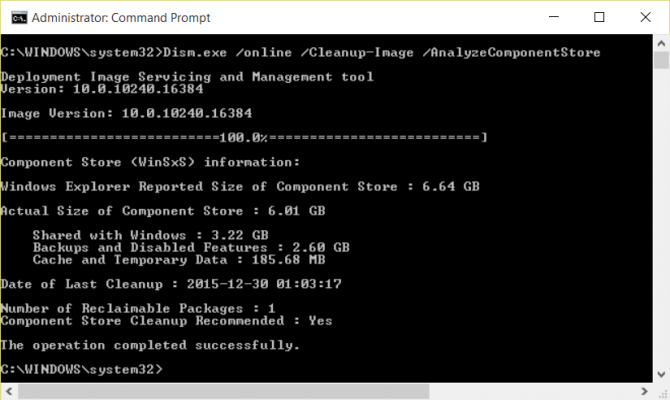Click the 'Cleanup Recommended : Yes' line
670x400 pixels.
pyautogui.click(x=167, y=321)
